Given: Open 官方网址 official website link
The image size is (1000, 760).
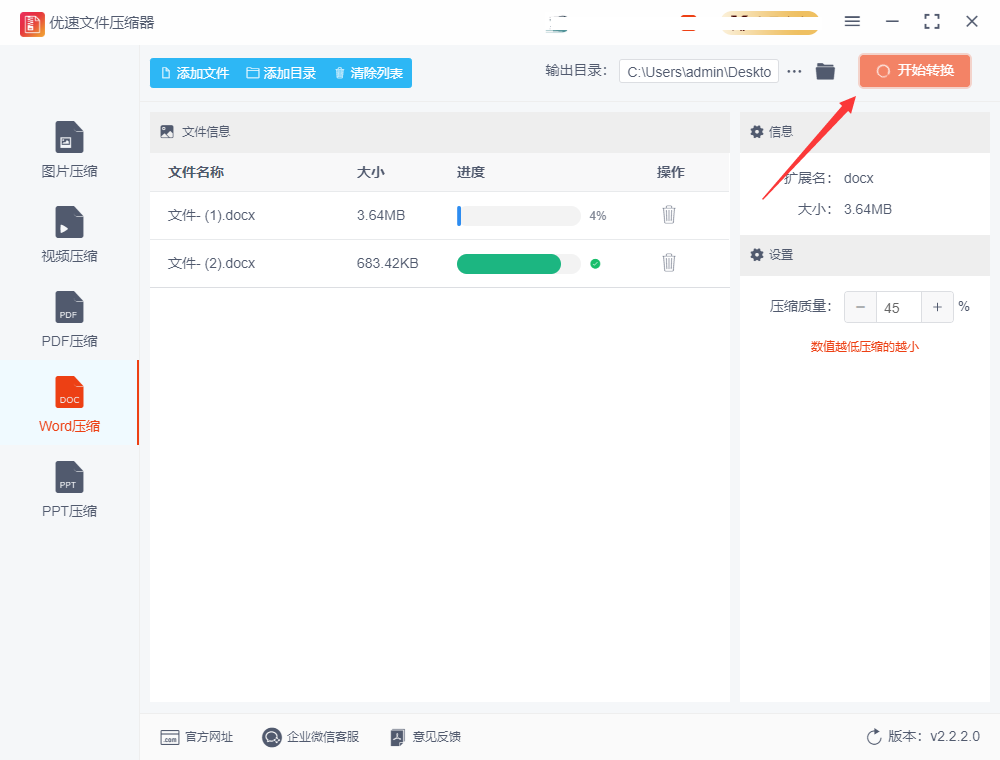Looking at the screenshot, I should (x=196, y=737).
